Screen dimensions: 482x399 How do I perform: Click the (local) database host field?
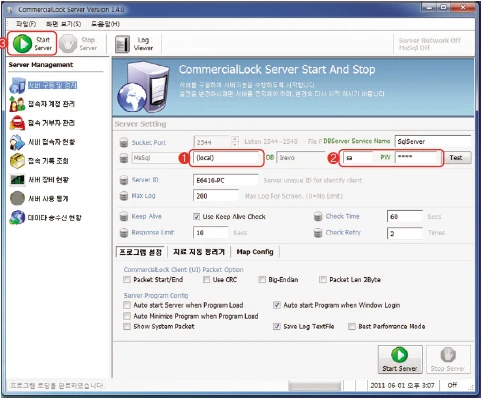(x=227, y=158)
